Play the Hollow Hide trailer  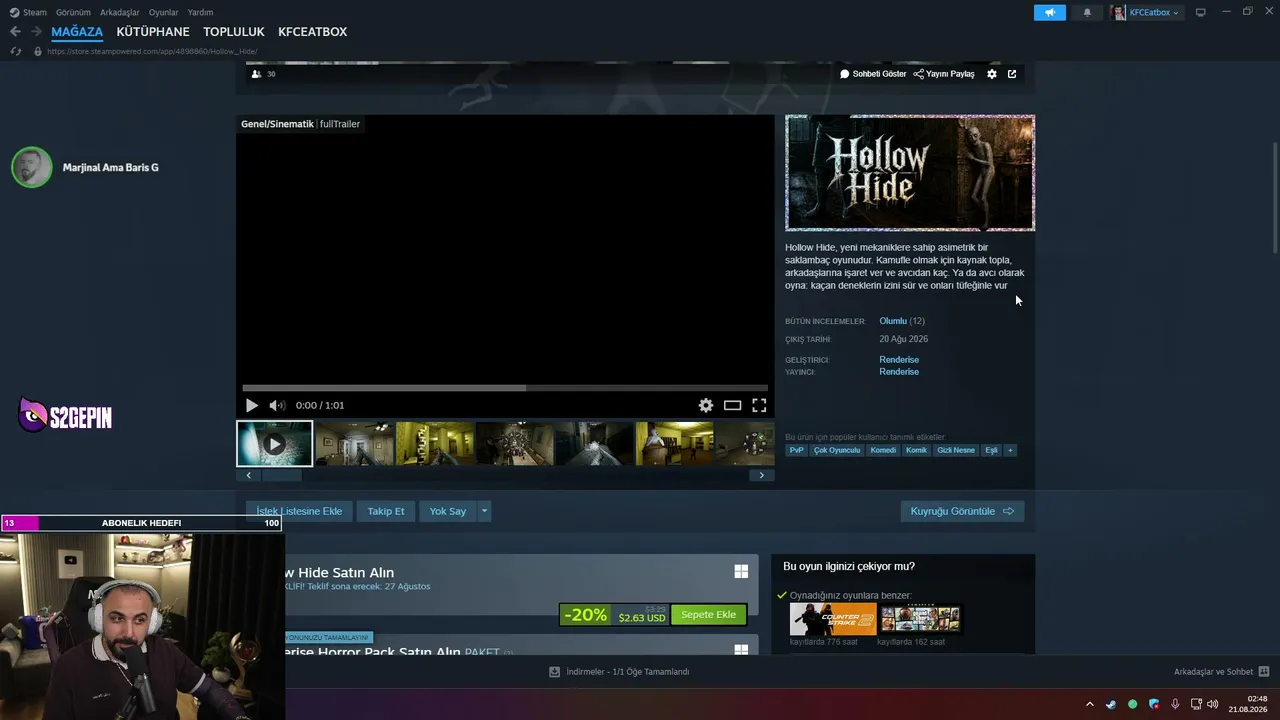pos(252,405)
